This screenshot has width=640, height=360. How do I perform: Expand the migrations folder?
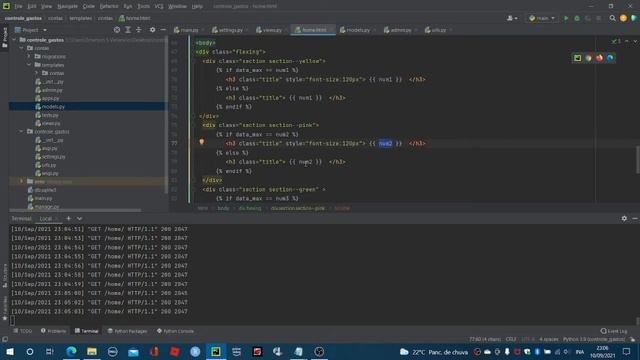[29, 56]
